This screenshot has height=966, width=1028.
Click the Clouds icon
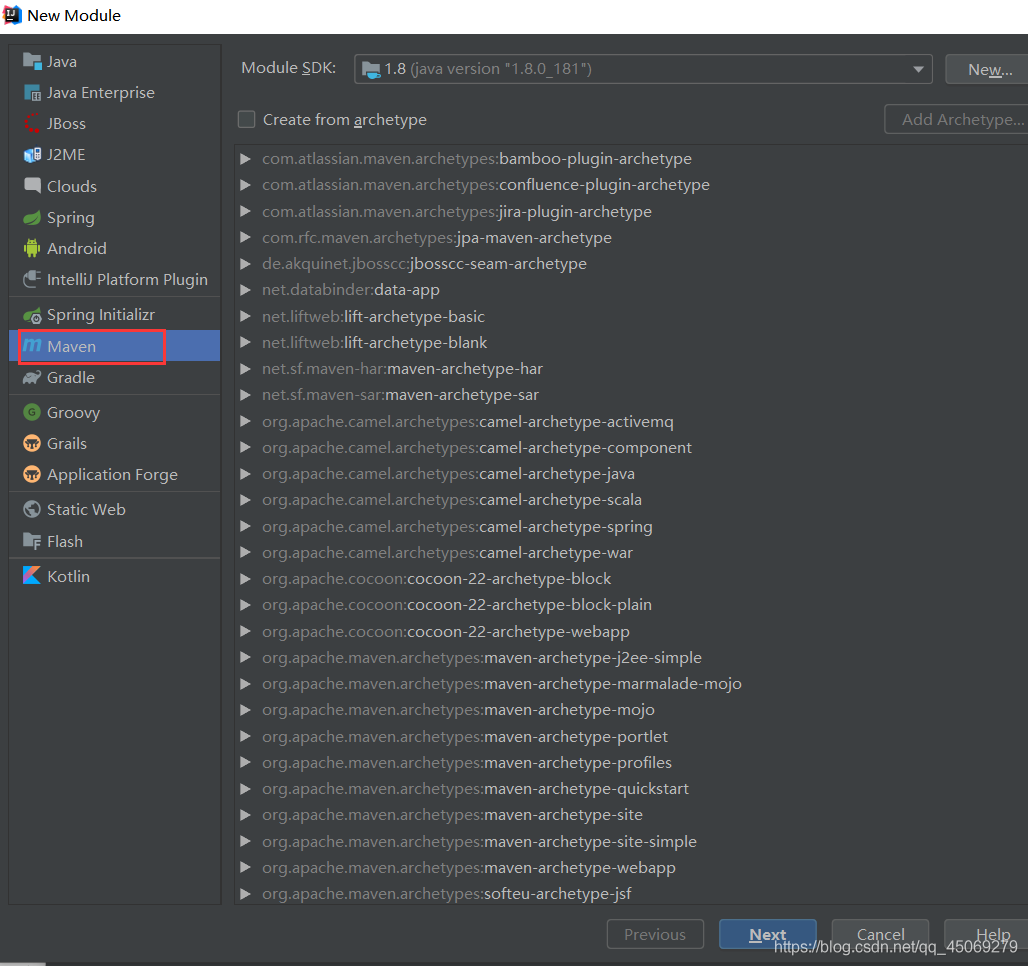tap(32, 186)
